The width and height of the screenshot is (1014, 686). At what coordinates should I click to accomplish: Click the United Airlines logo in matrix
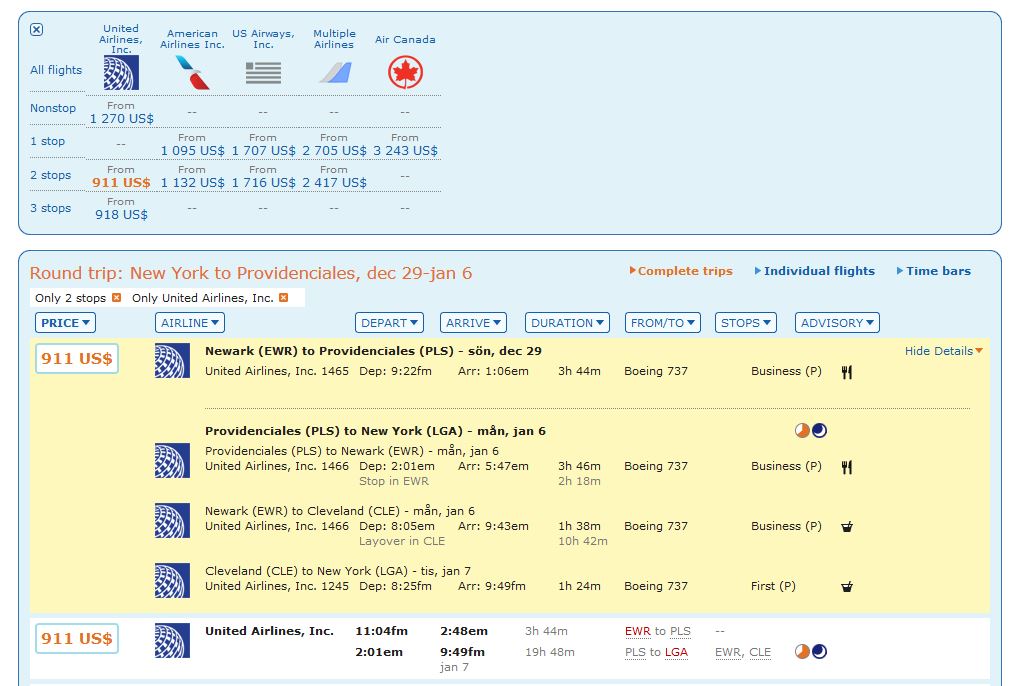121,73
